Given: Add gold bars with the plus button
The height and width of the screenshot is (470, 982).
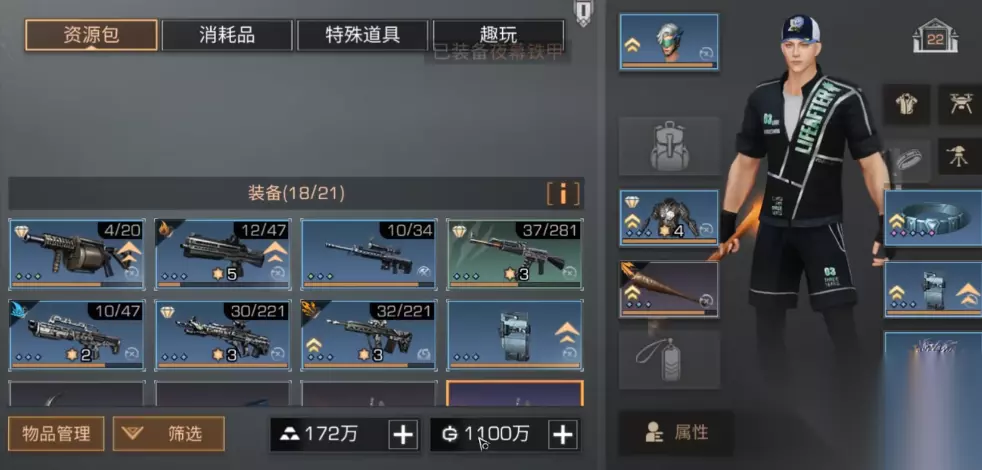Looking at the screenshot, I should pos(403,434).
